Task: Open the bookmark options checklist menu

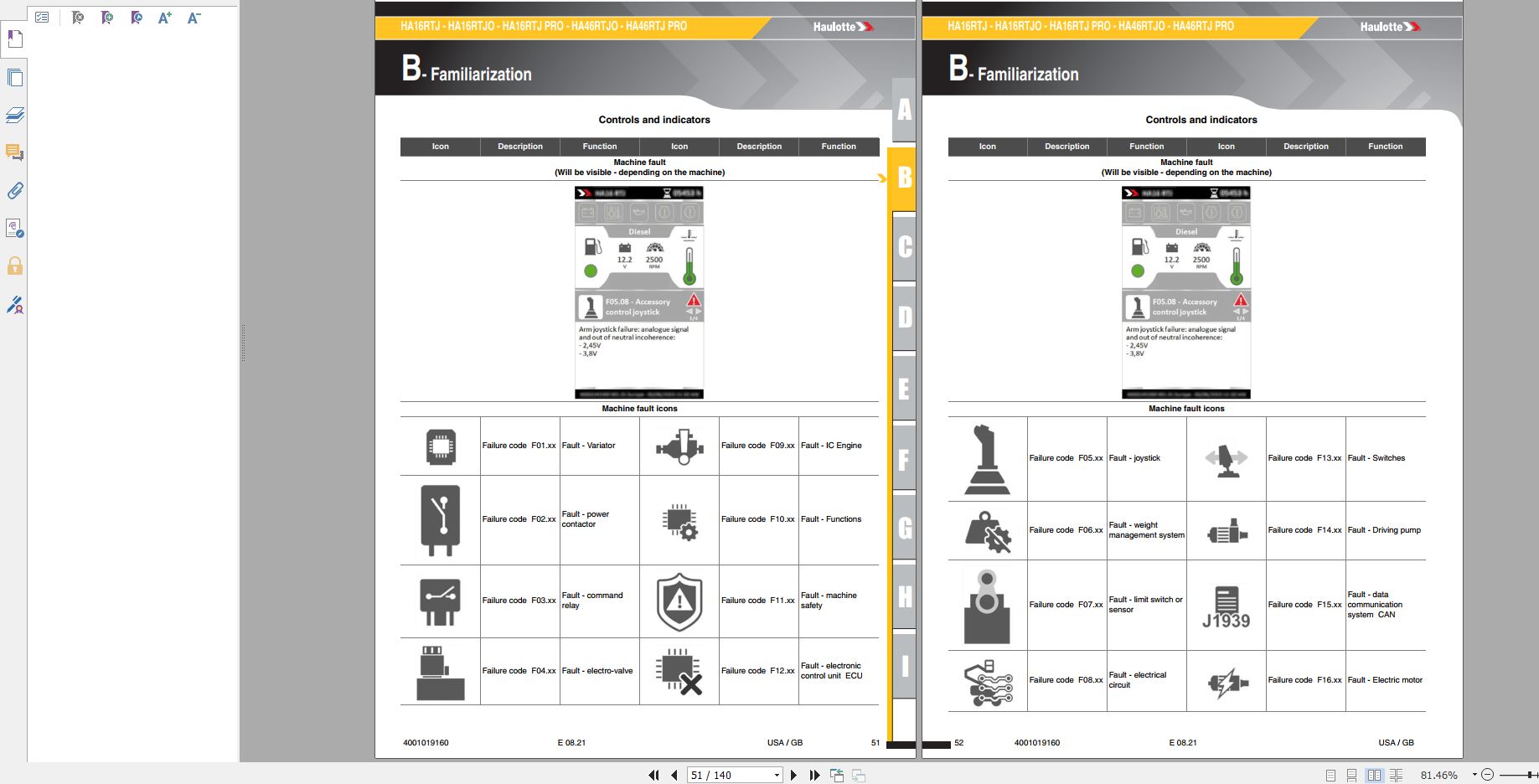Action: tap(43, 18)
